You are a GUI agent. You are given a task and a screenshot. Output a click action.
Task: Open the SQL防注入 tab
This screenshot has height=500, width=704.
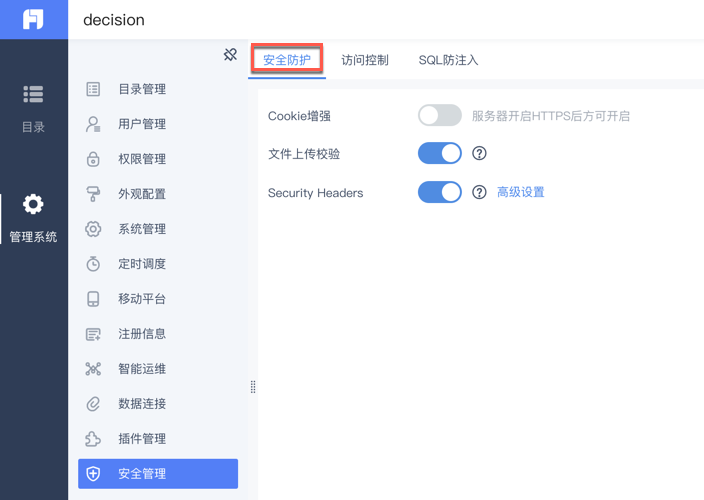pyautogui.click(x=448, y=60)
